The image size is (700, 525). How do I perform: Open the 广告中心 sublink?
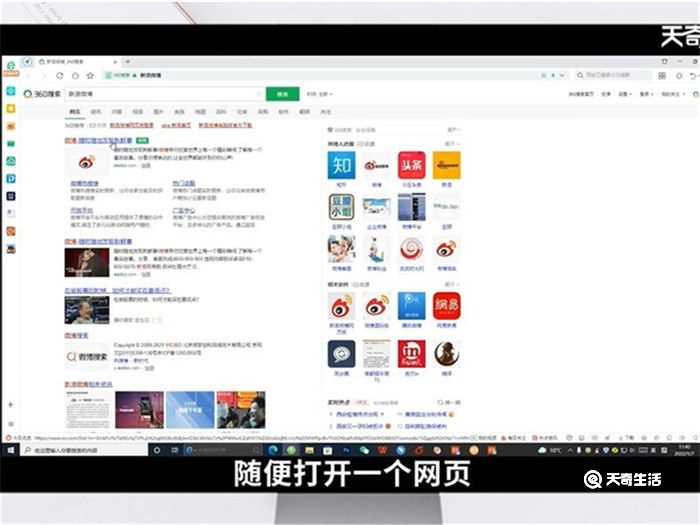coord(184,210)
